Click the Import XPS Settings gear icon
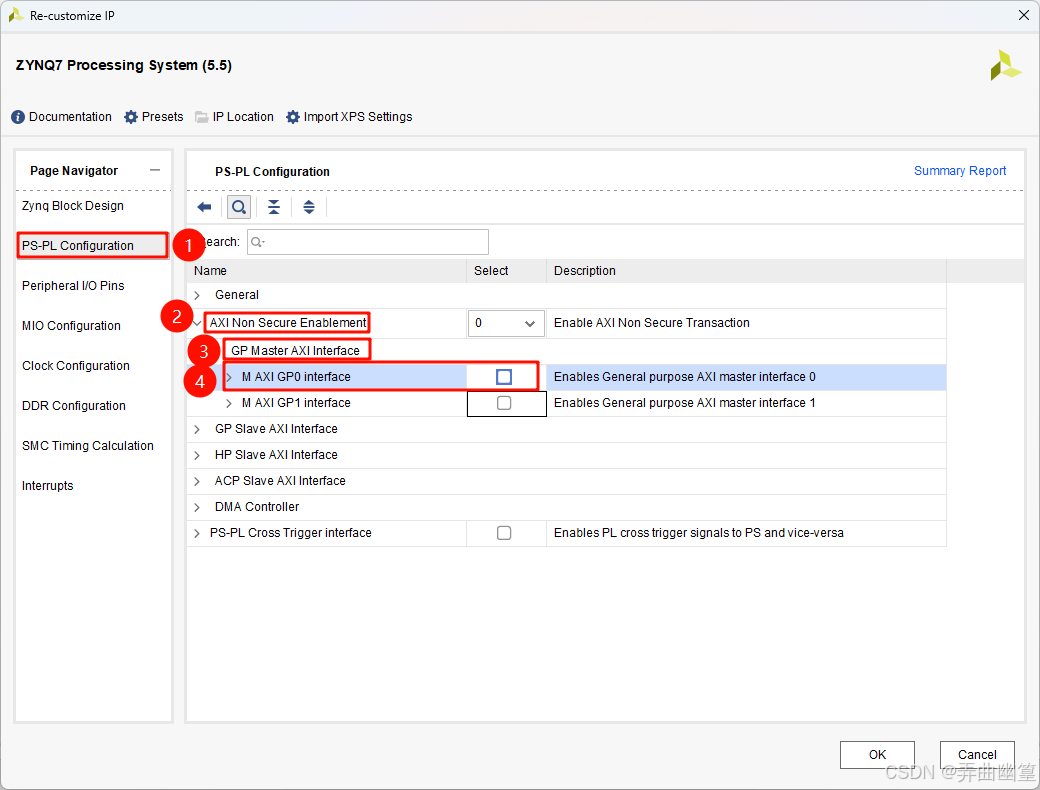 click(292, 117)
